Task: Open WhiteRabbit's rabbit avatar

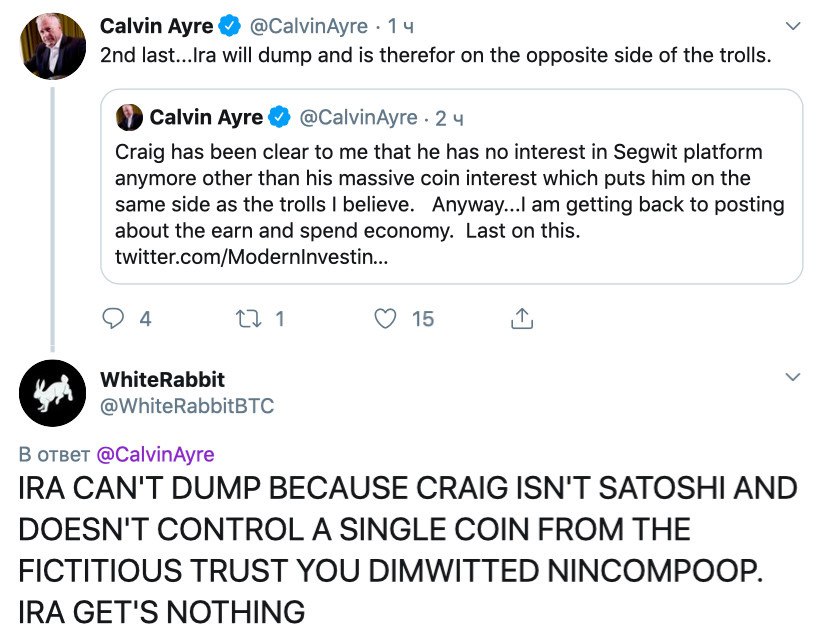Action: point(53,392)
